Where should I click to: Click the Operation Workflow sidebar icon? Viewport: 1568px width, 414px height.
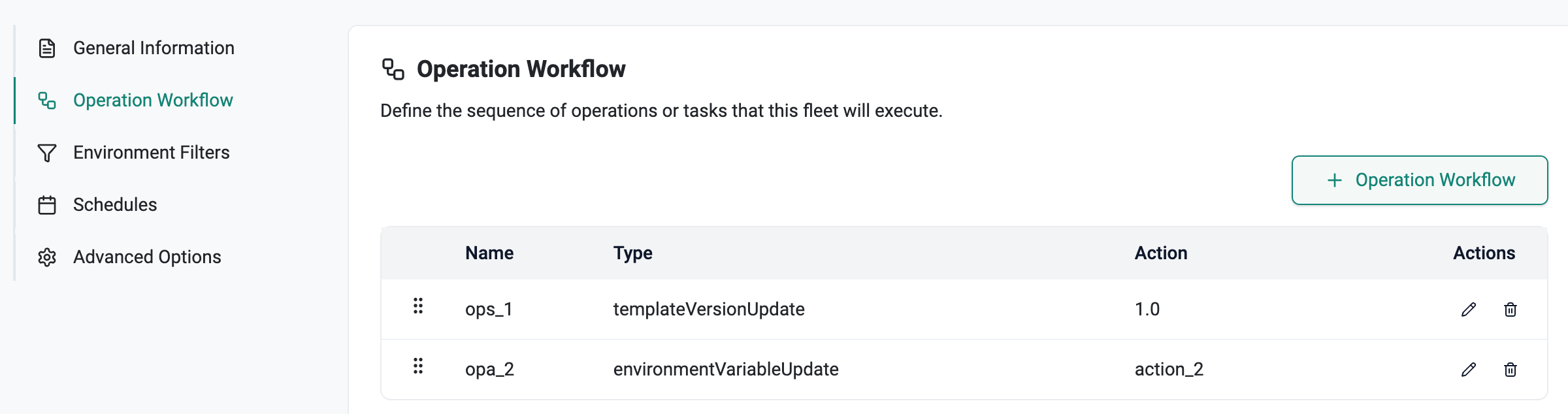47,101
